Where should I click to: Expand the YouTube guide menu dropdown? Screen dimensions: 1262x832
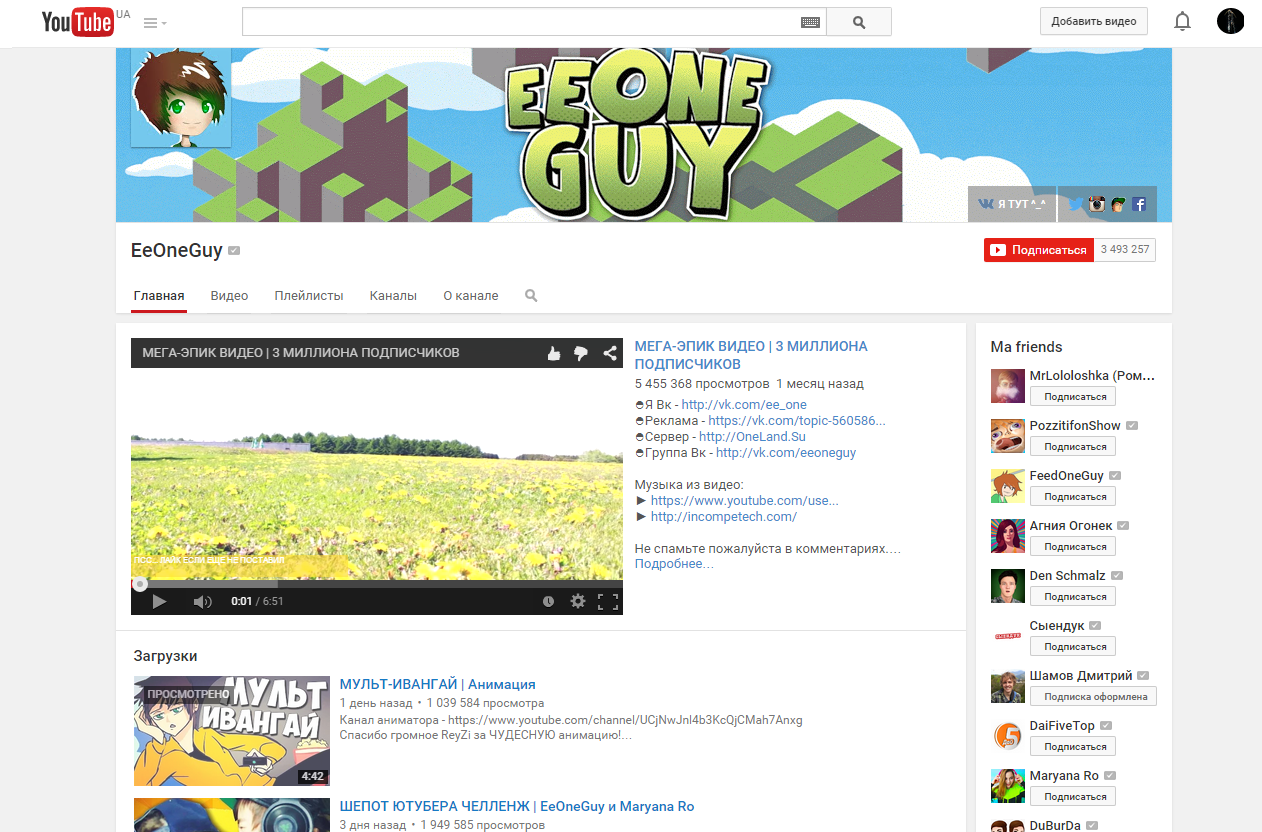155,22
